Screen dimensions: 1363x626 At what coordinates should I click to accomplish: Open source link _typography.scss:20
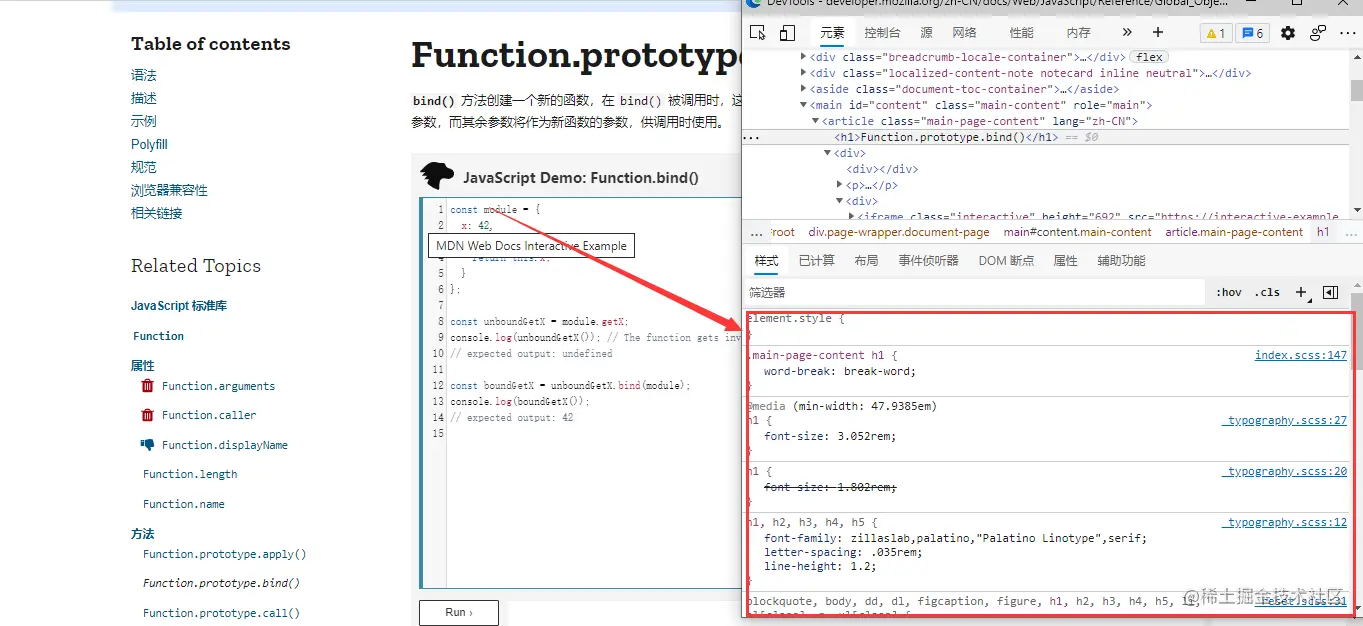[x=1284, y=472]
